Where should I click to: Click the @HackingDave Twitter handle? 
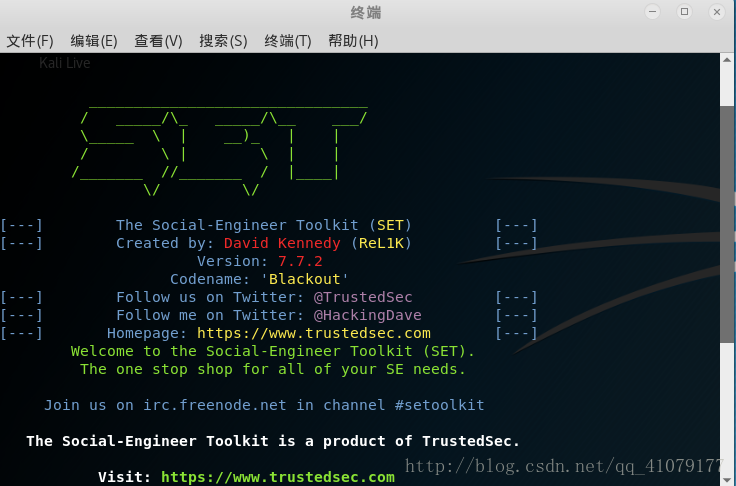pos(368,315)
